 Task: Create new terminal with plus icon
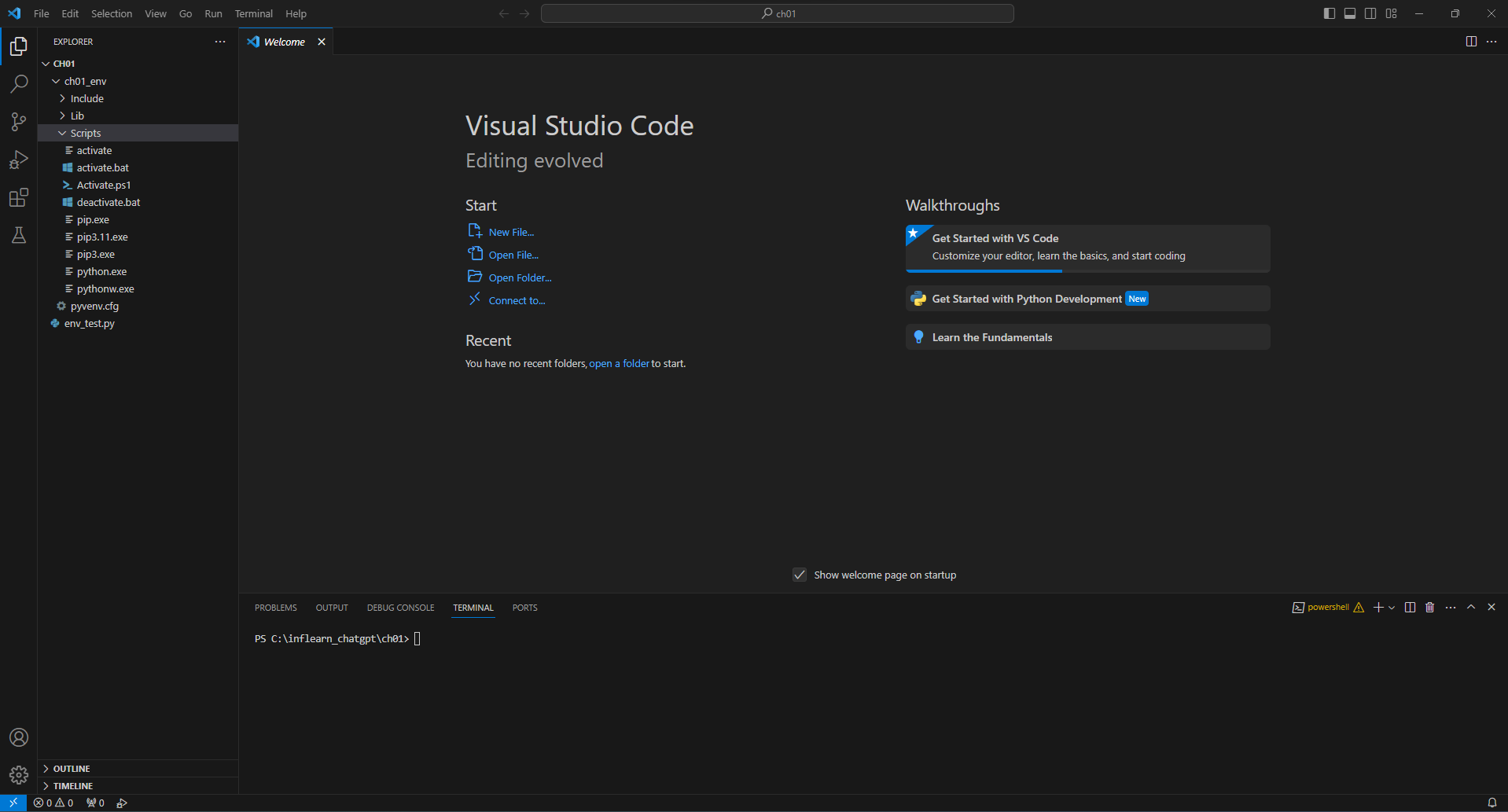pyautogui.click(x=1377, y=608)
